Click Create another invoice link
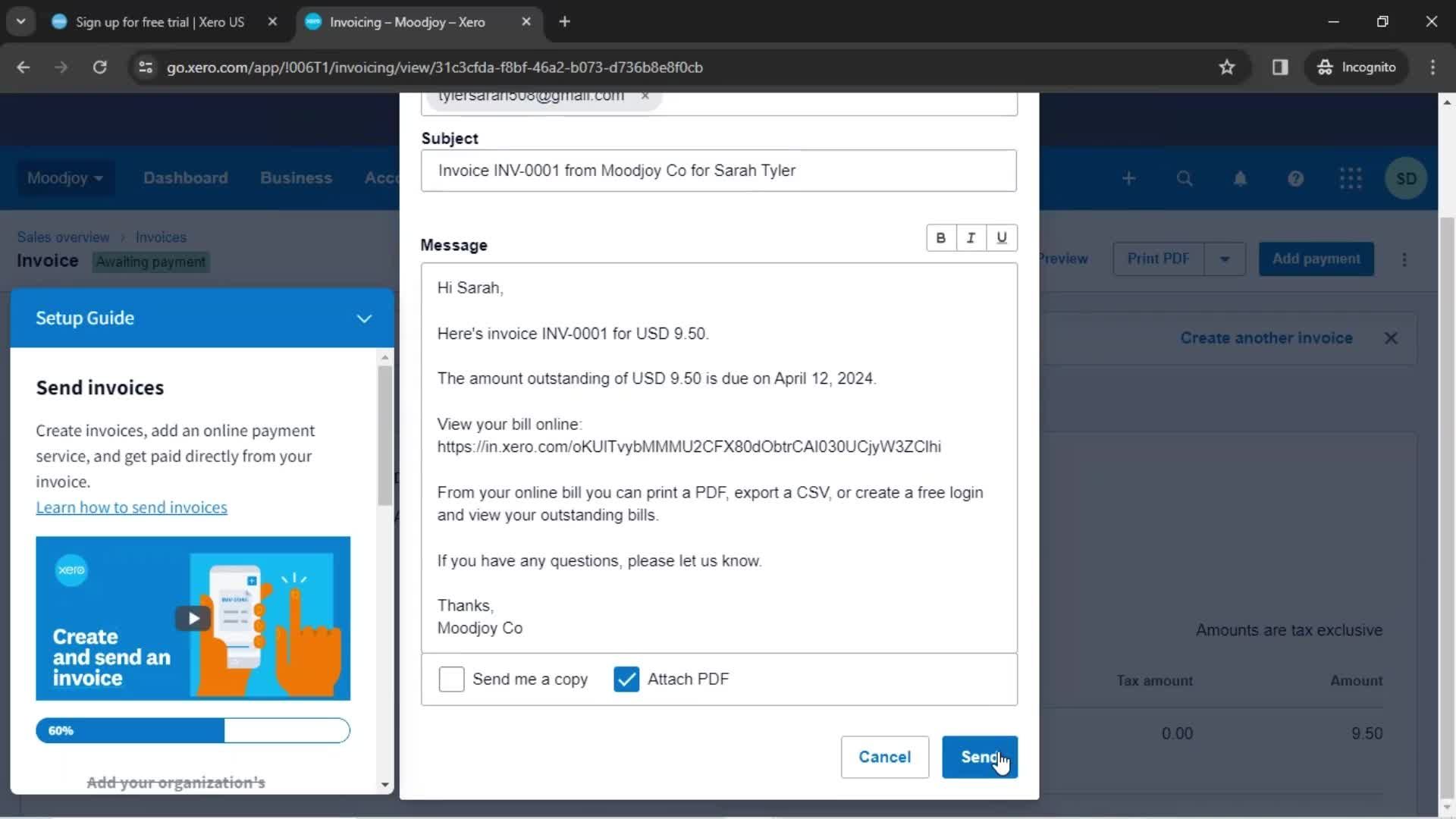Viewport: 1456px width, 819px height. pos(1266,338)
